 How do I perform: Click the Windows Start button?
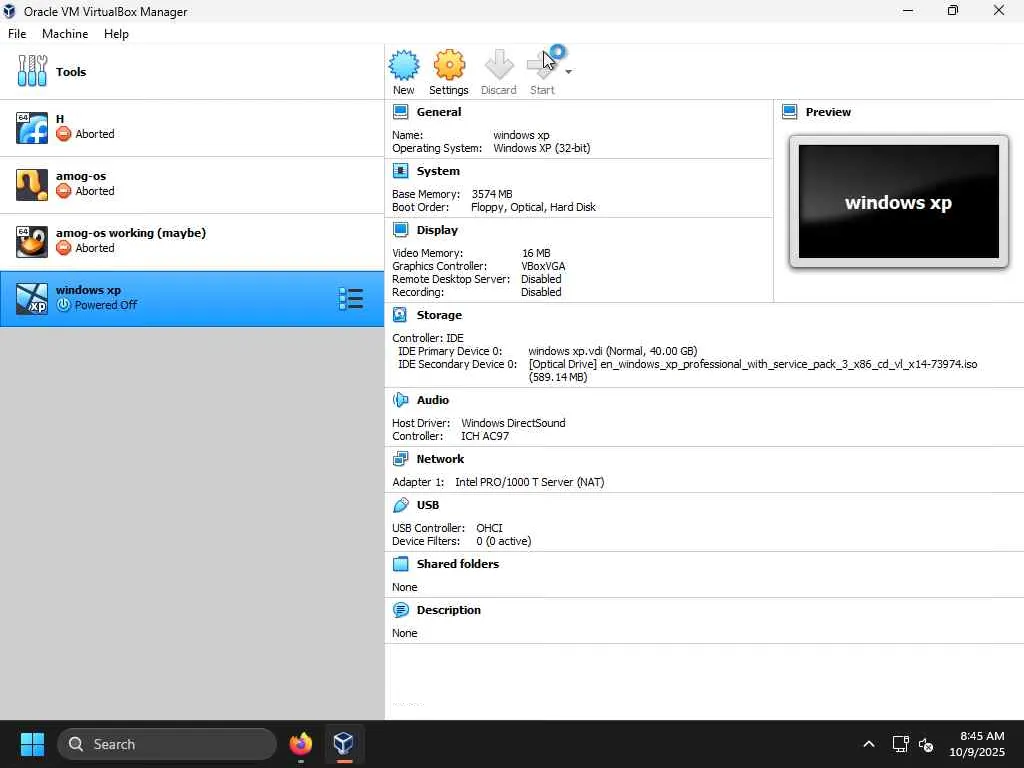coord(32,744)
